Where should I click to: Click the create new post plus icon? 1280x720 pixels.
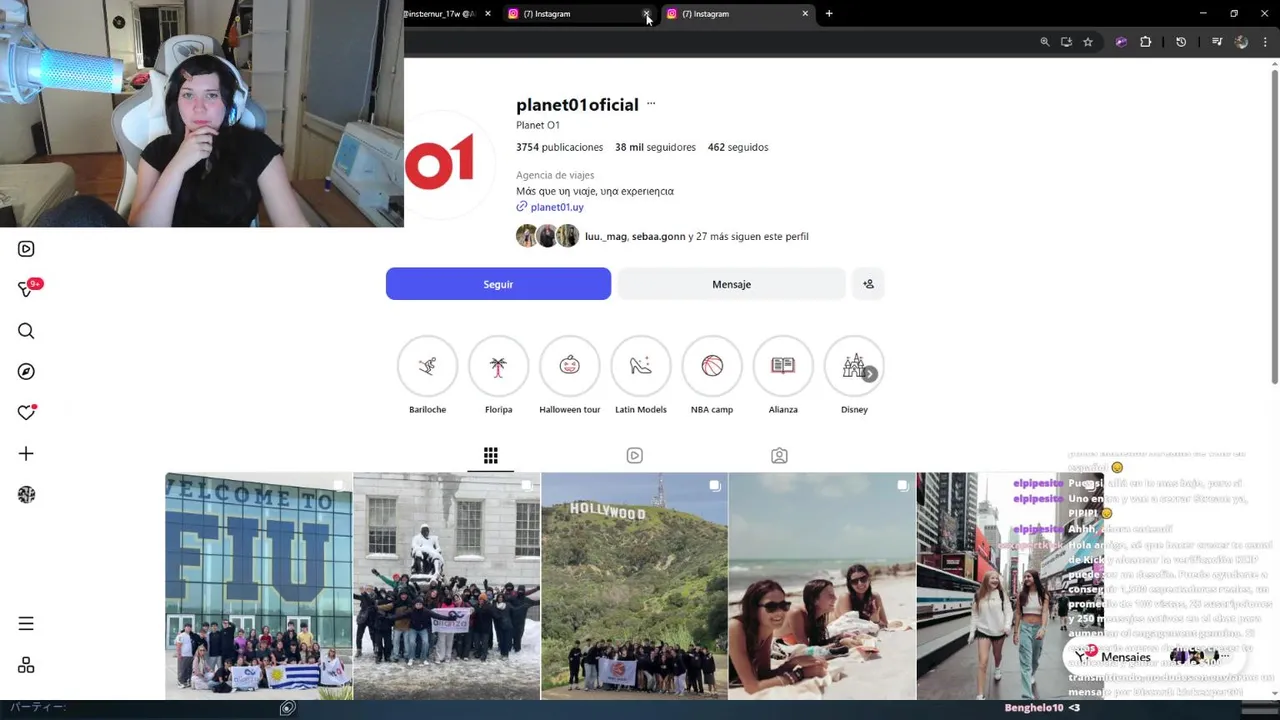26,454
